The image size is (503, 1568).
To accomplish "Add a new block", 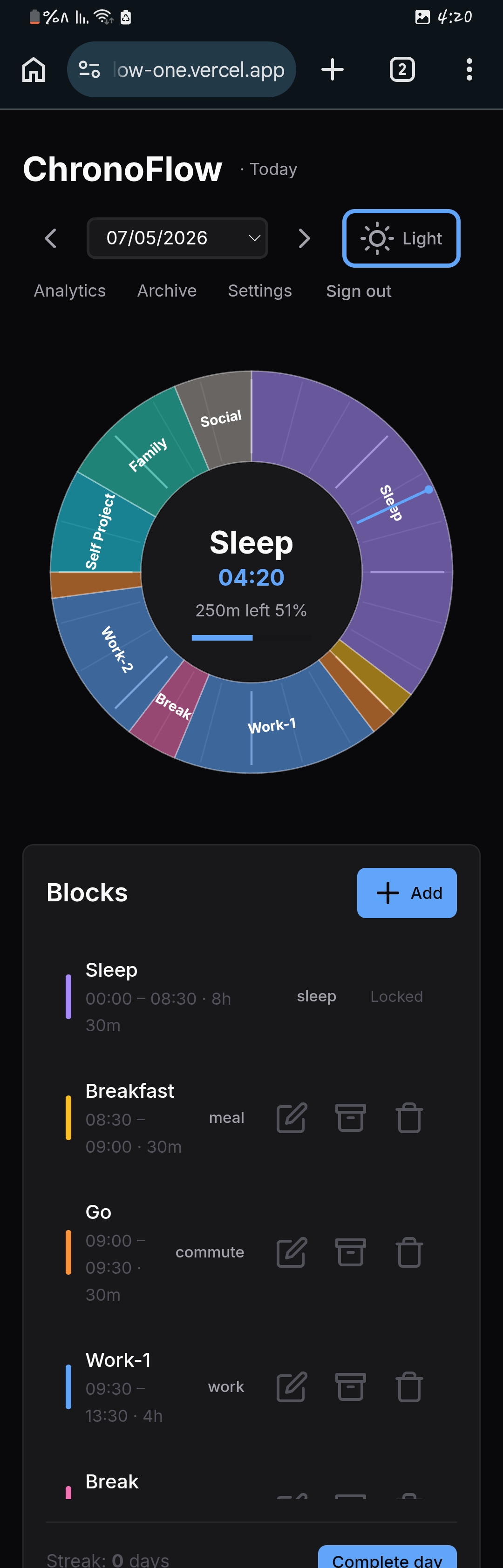I will (407, 892).
